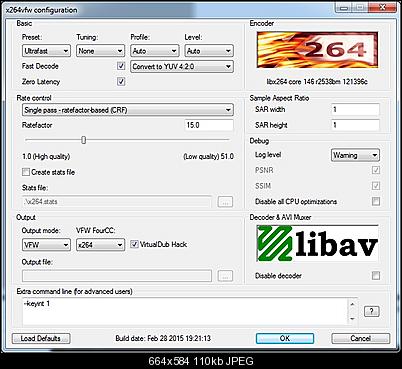The image size is (402, 369).
Task: Click the Output file path field
Action: pyautogui.click(x=117, y=276)
